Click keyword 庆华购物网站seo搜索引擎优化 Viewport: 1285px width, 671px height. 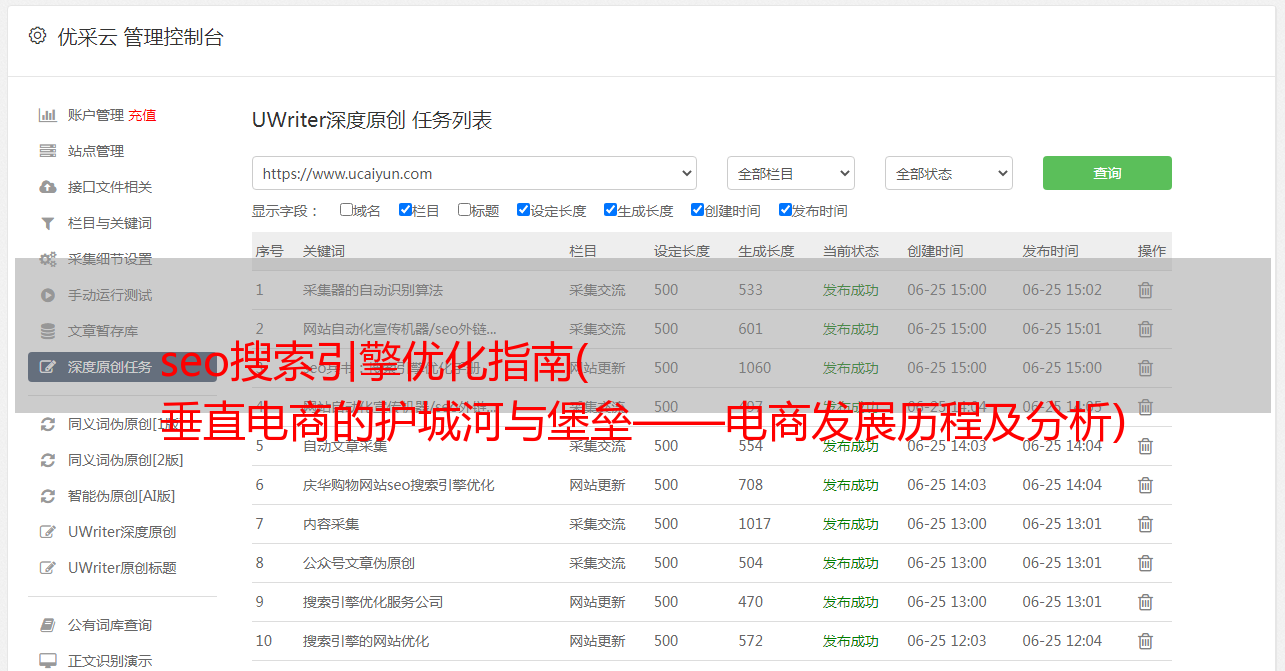[399, 485]
